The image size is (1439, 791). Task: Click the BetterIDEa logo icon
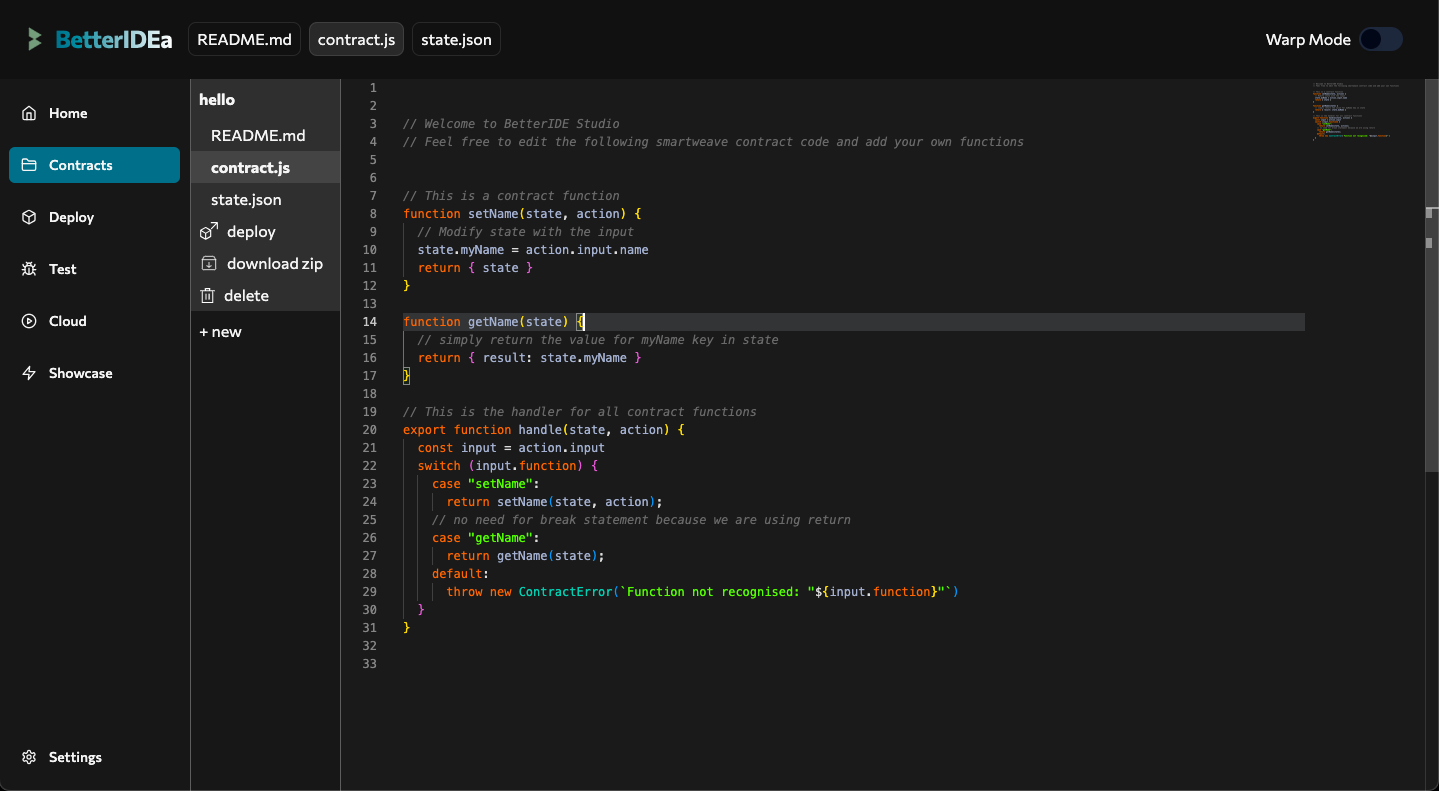click(x=35, y=40)
